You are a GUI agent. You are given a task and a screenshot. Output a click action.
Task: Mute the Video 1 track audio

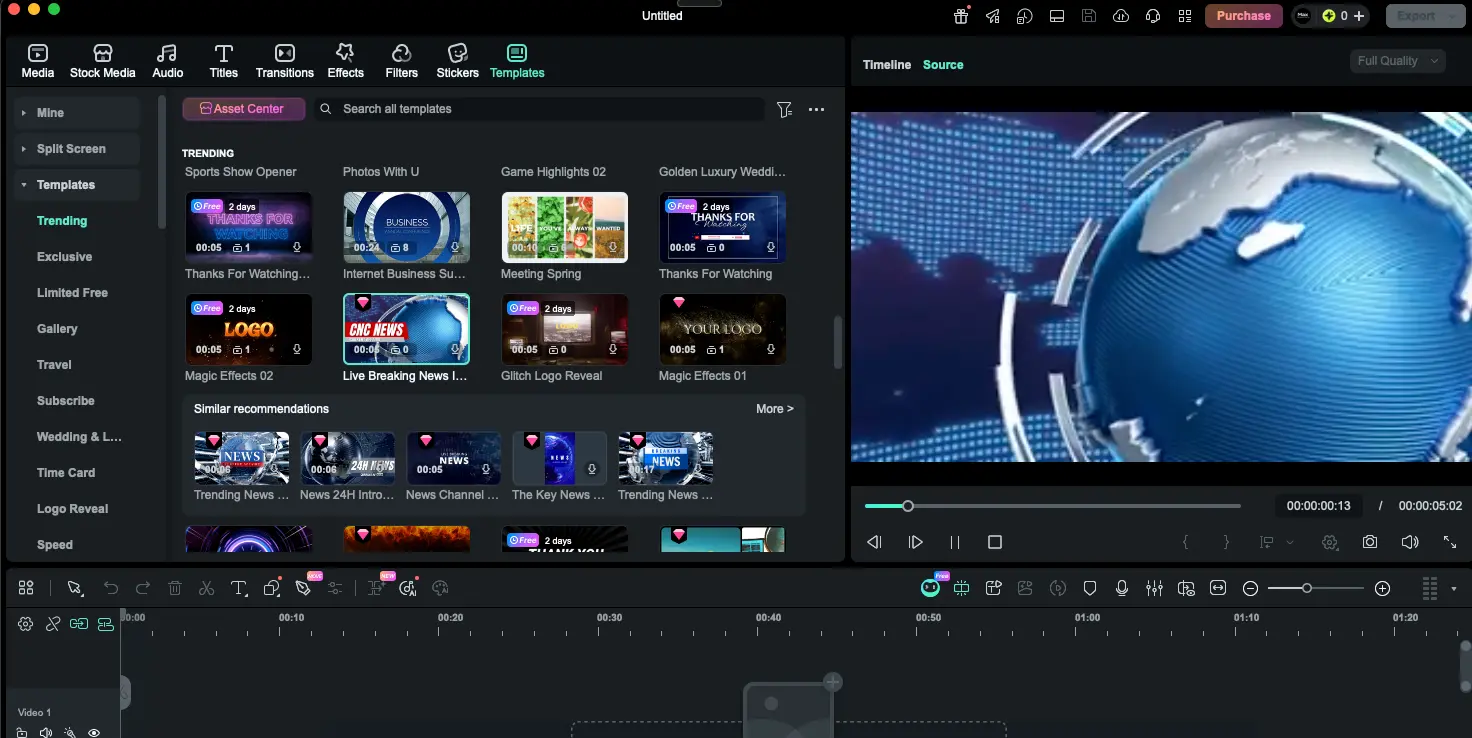click(46, 733)
